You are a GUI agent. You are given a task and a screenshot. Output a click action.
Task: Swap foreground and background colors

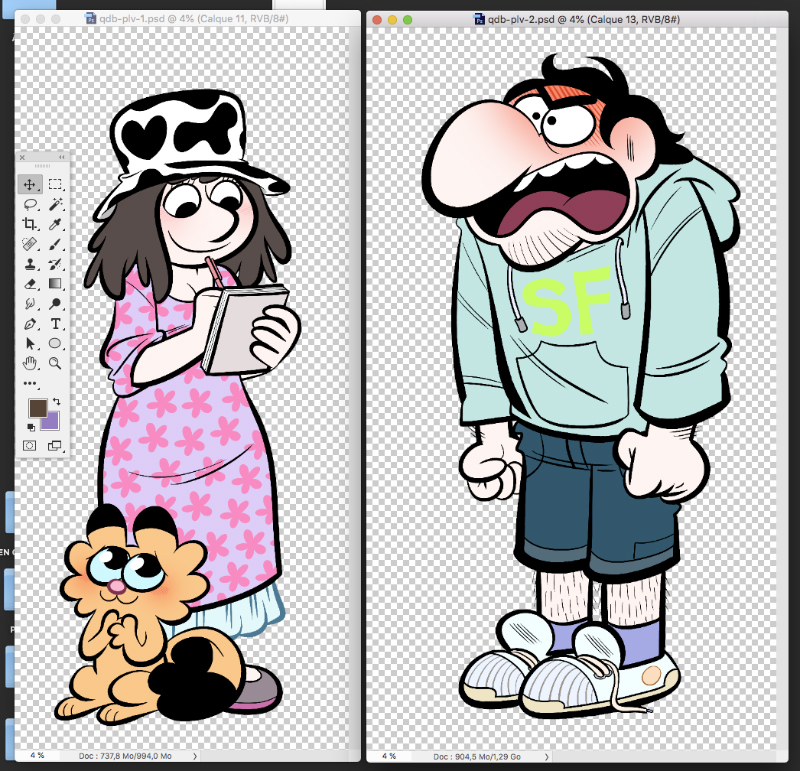(57, 401)
